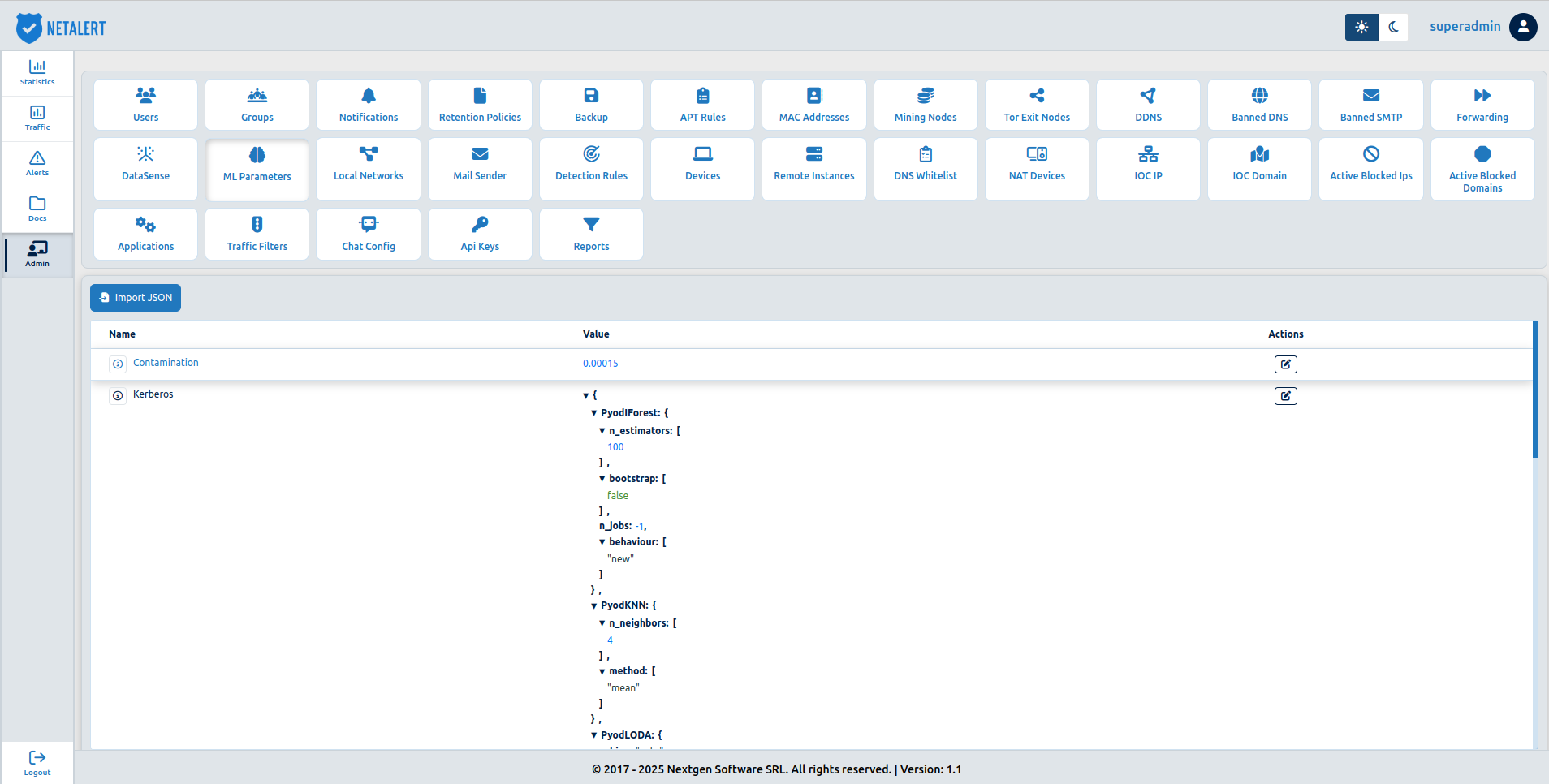Open the Api Keys tile
Viewport: 1549px width, 784px height.
point(480,234)
